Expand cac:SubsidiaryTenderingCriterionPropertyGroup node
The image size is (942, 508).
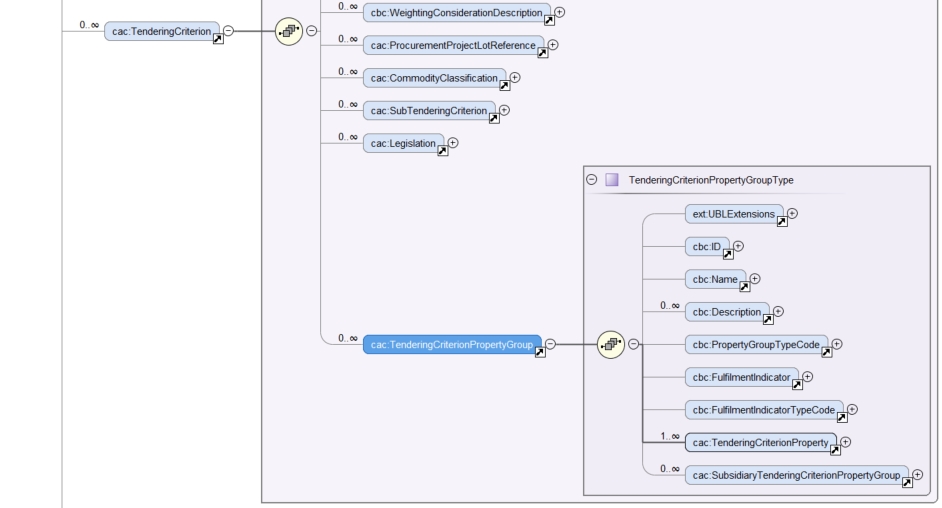click(x=918, y=475)
